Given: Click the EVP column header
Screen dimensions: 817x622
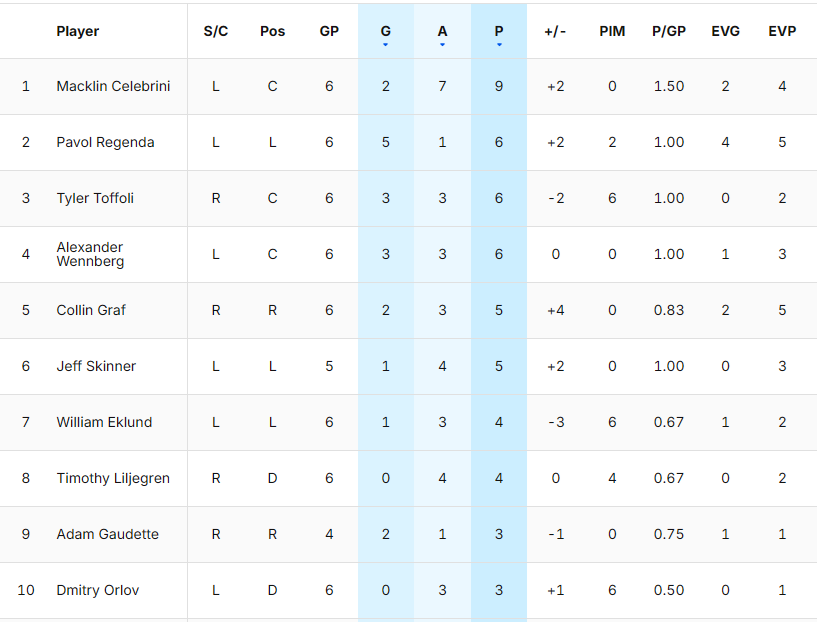Looking at the screenshot, I should tap(782, 31).
